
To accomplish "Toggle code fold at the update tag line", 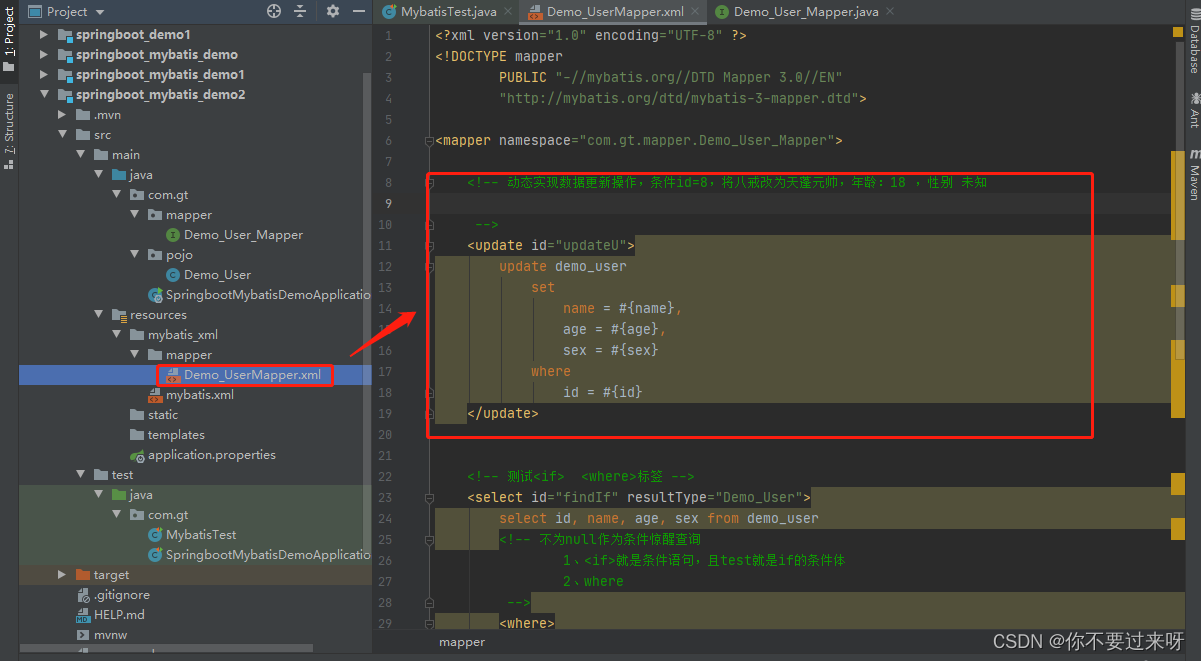I will pos(430,245).
